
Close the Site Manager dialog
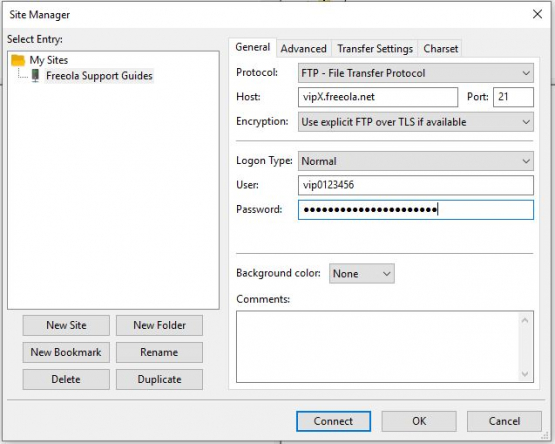pos(537,14)
